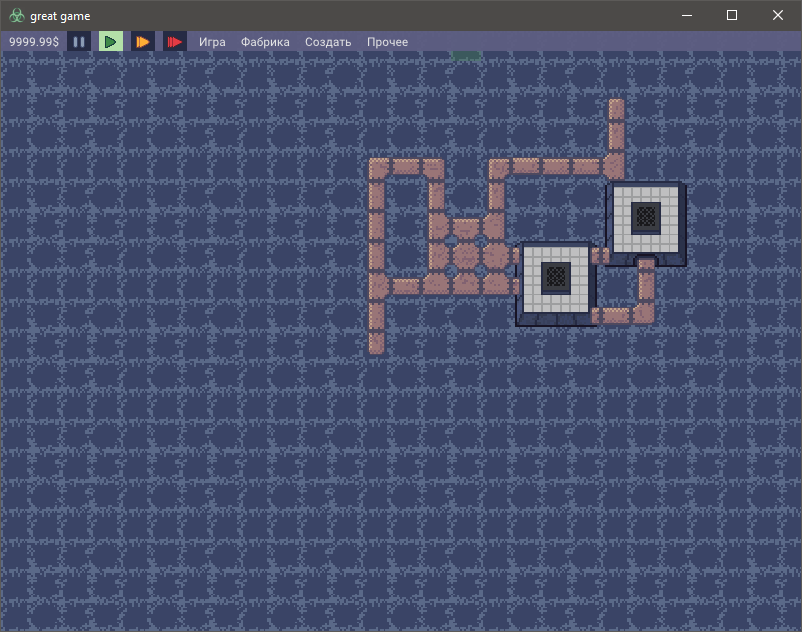
Task: Click the 9999.99$ money counter
Action: click(34, 42)
